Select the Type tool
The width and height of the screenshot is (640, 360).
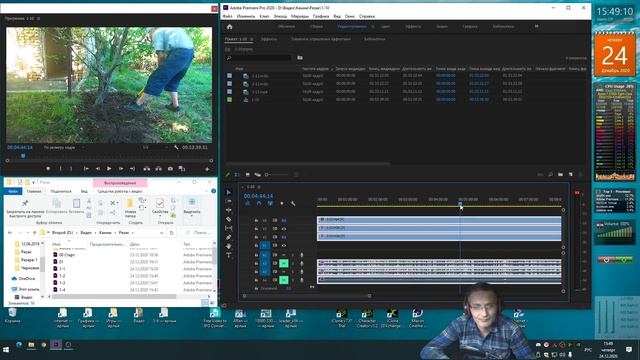pyautogui.click(x=229, y=255)
